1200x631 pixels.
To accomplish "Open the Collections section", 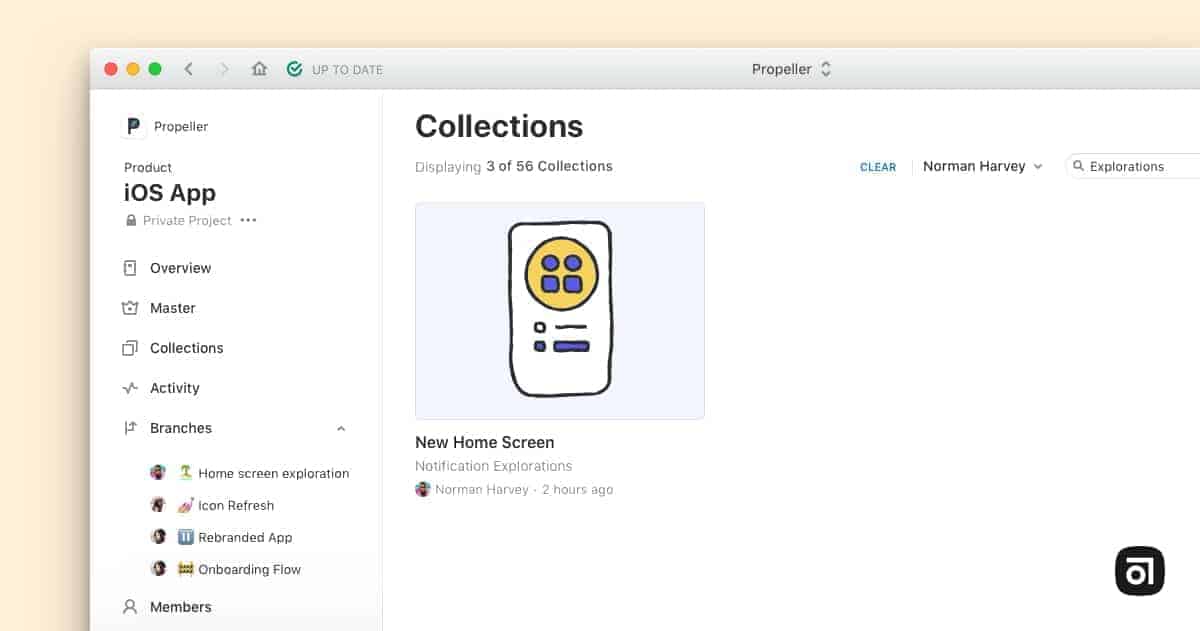I will [186, 348].
